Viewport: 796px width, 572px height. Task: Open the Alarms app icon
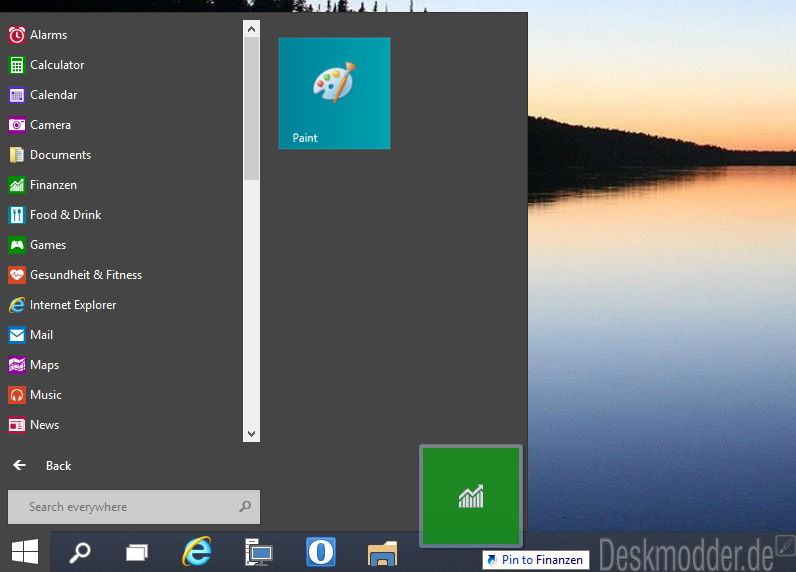[x=17, y=35]
